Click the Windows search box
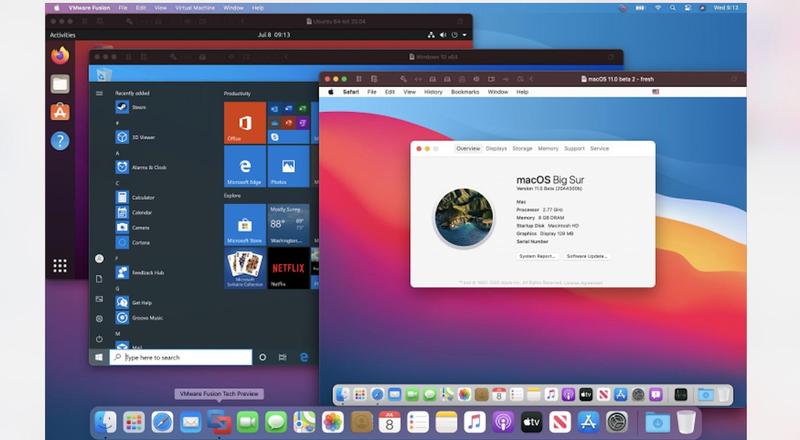800x440 pixels. tap(182, 357)
